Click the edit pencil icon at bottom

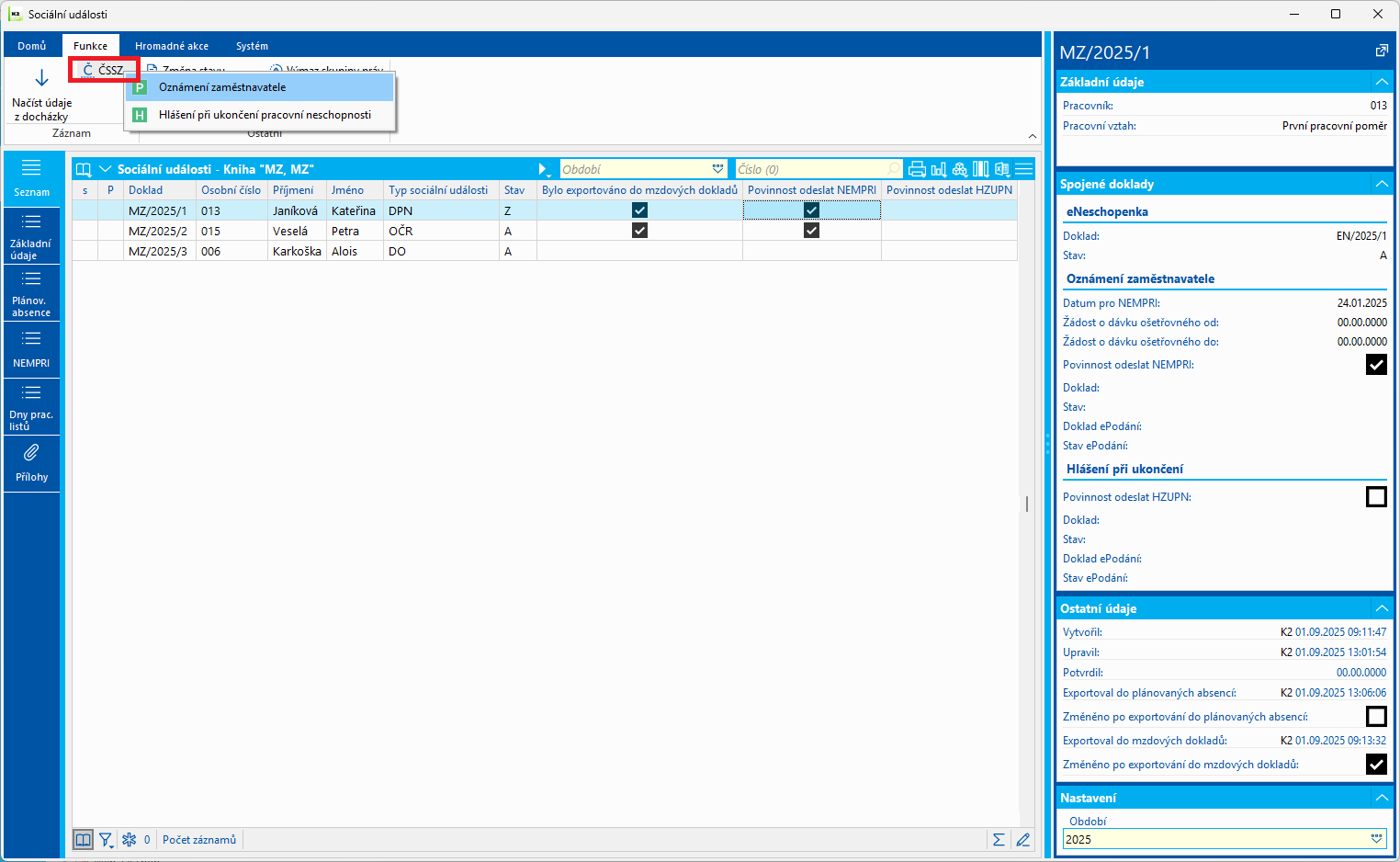(1022, 840)
